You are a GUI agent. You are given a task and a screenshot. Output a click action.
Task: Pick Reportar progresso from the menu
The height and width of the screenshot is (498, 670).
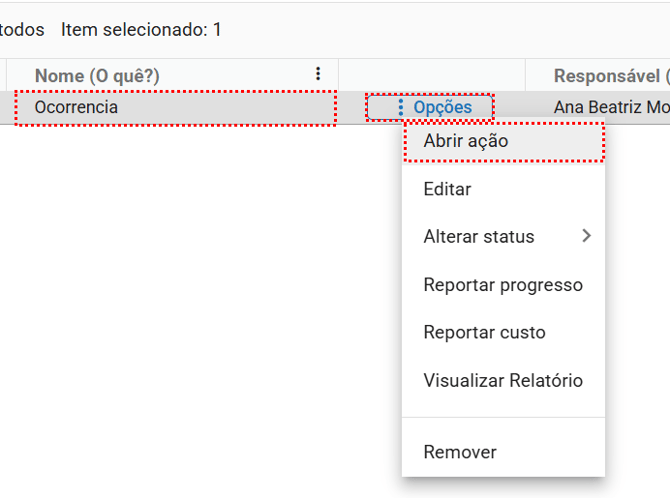click(x=502, y=285)
